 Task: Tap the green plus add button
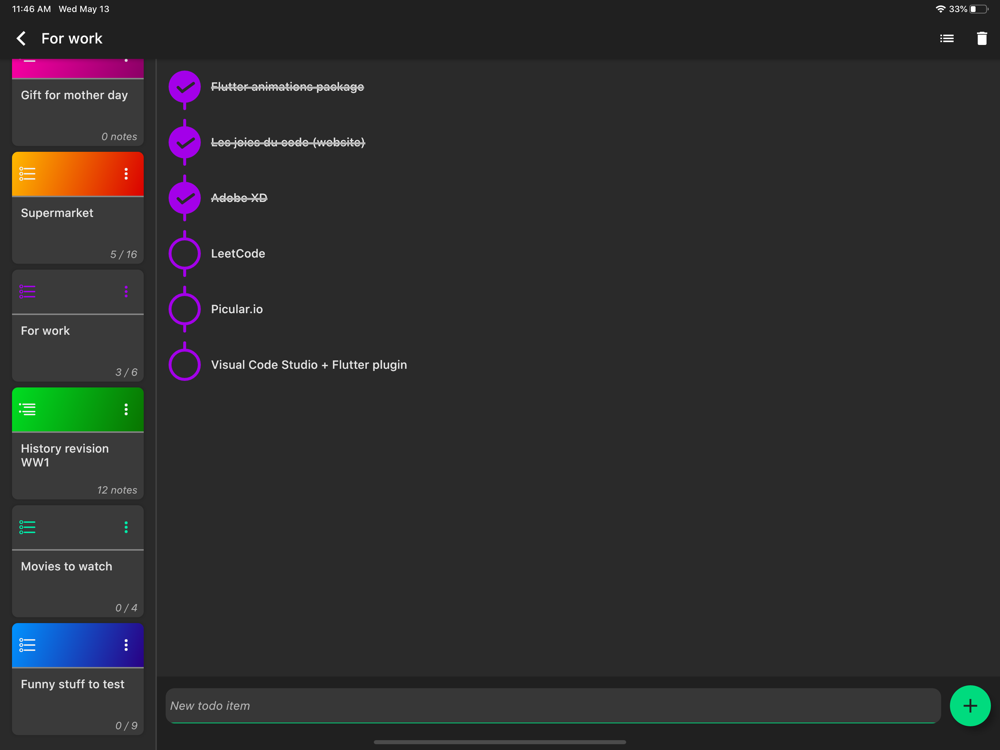coord(969,705)
